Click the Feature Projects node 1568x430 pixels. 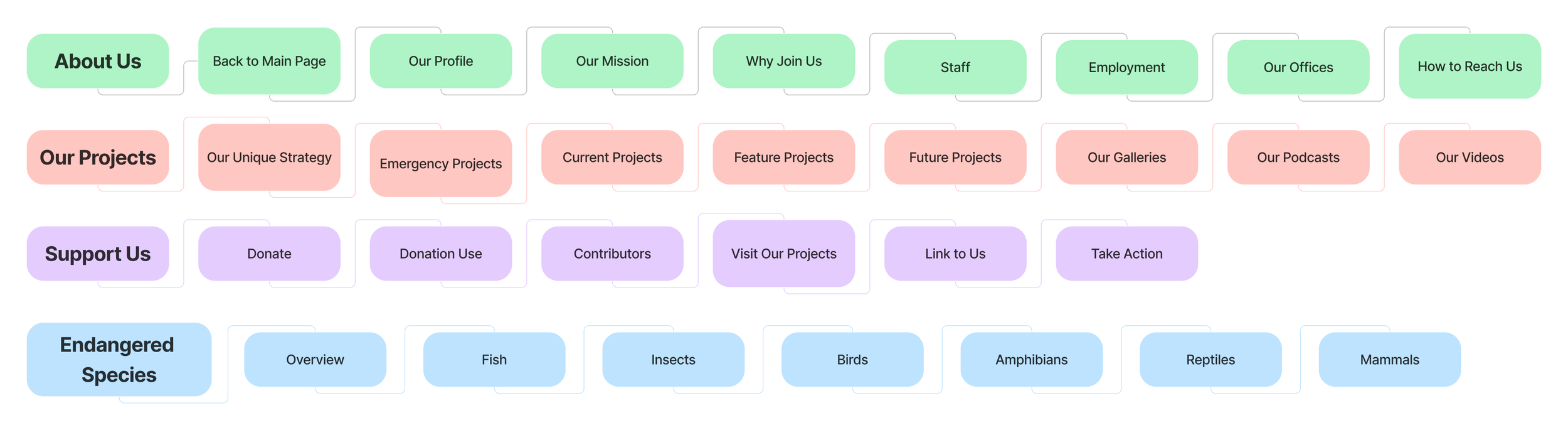(x=784, y=157)
